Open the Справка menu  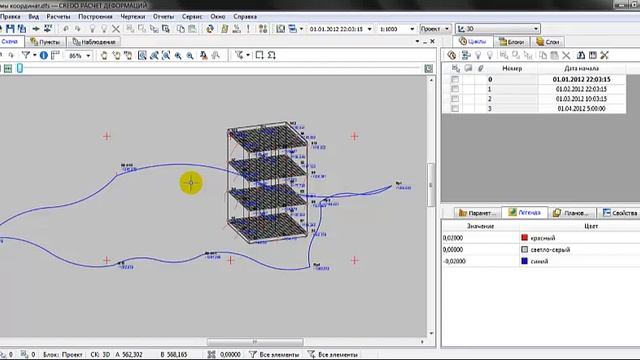point(245,17)
